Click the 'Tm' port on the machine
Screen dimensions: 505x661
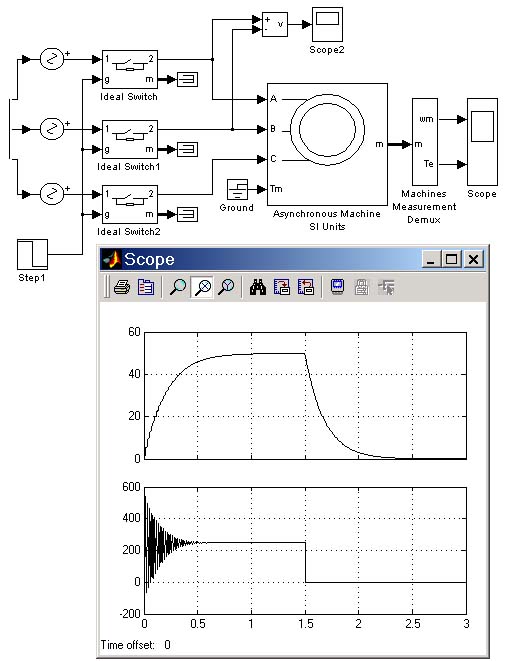pyautogui.click(x=276, y=189)
